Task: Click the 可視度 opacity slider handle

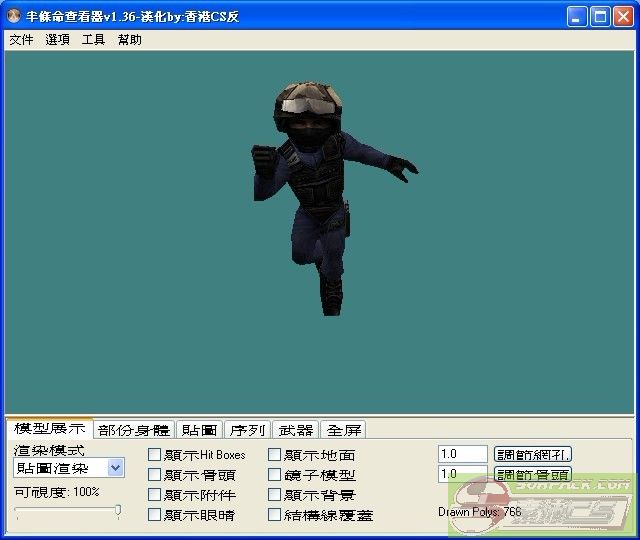Action: (x=118, y=511)
